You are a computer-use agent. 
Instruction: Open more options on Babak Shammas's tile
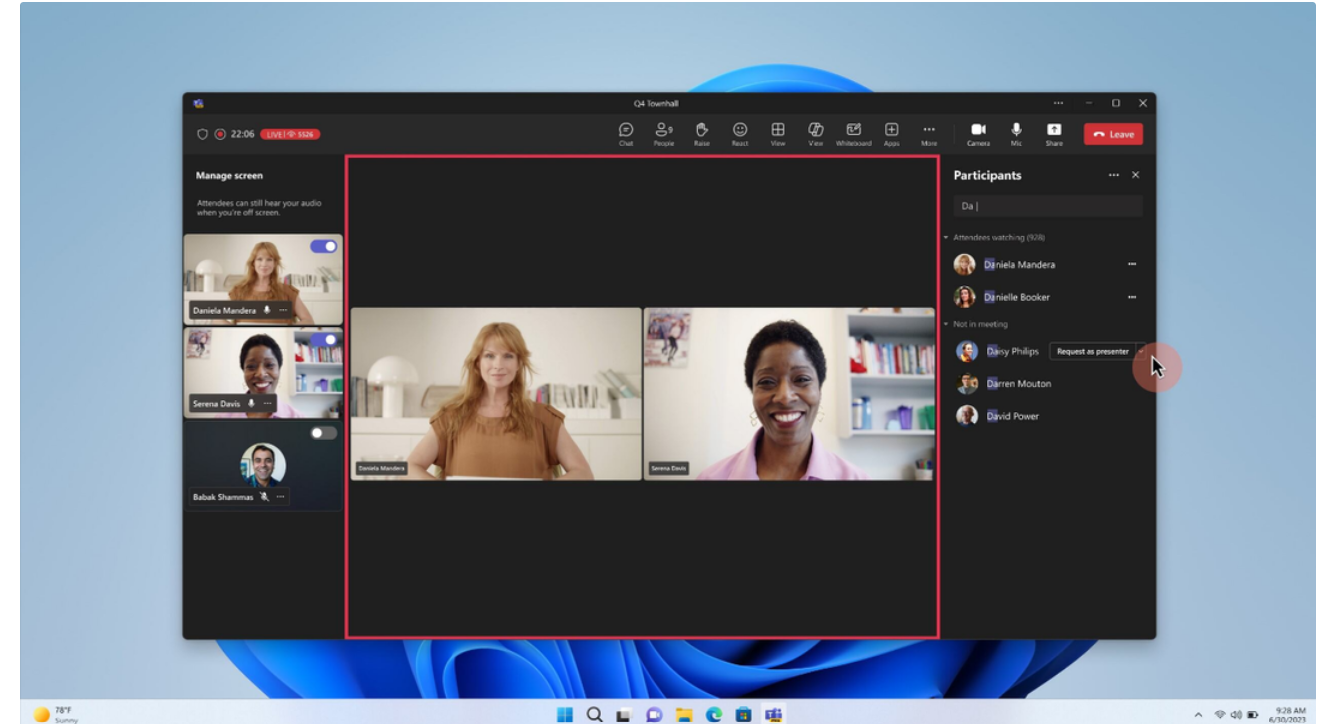[280, 497]
